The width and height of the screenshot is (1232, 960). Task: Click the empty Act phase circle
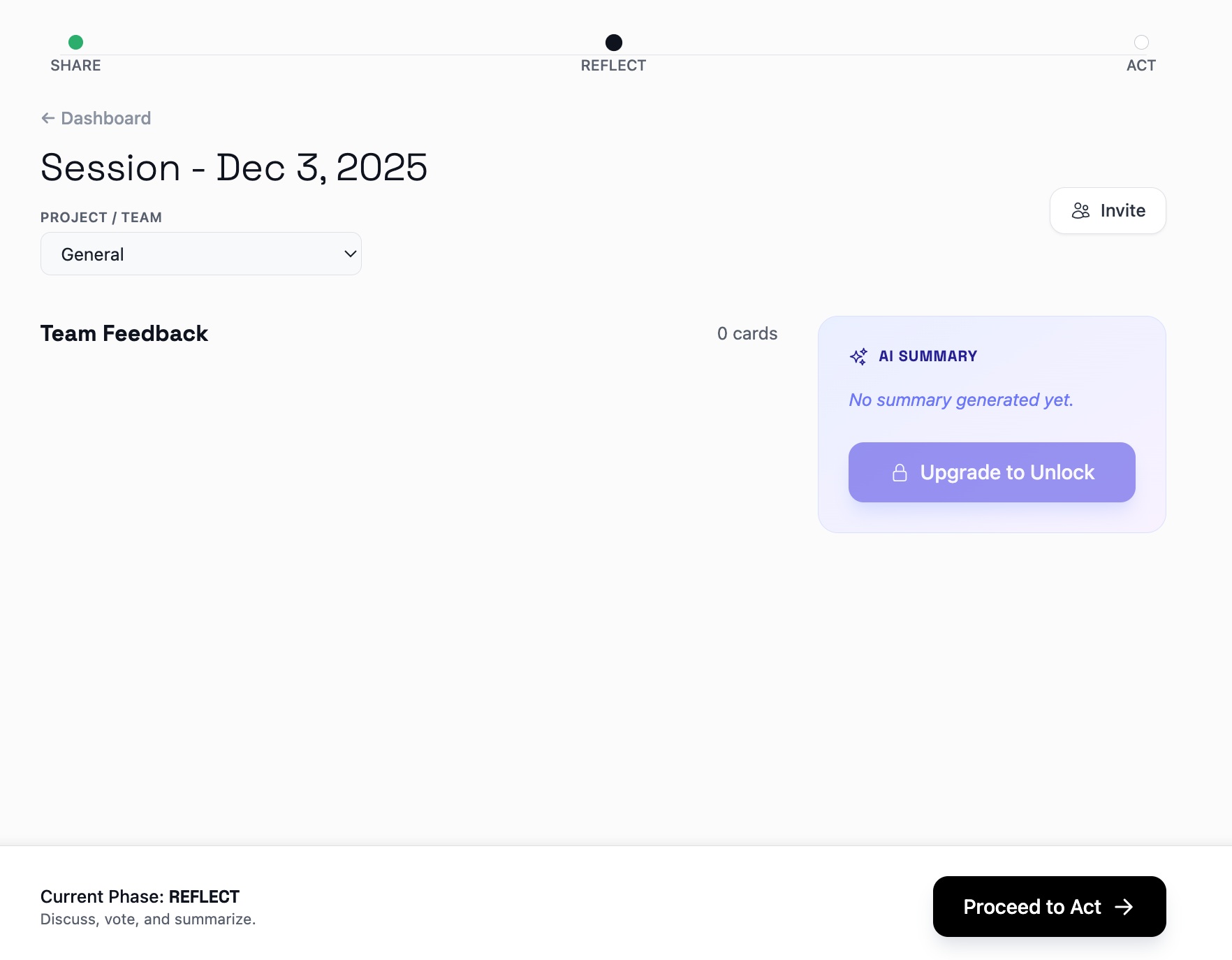point(1141,43)
